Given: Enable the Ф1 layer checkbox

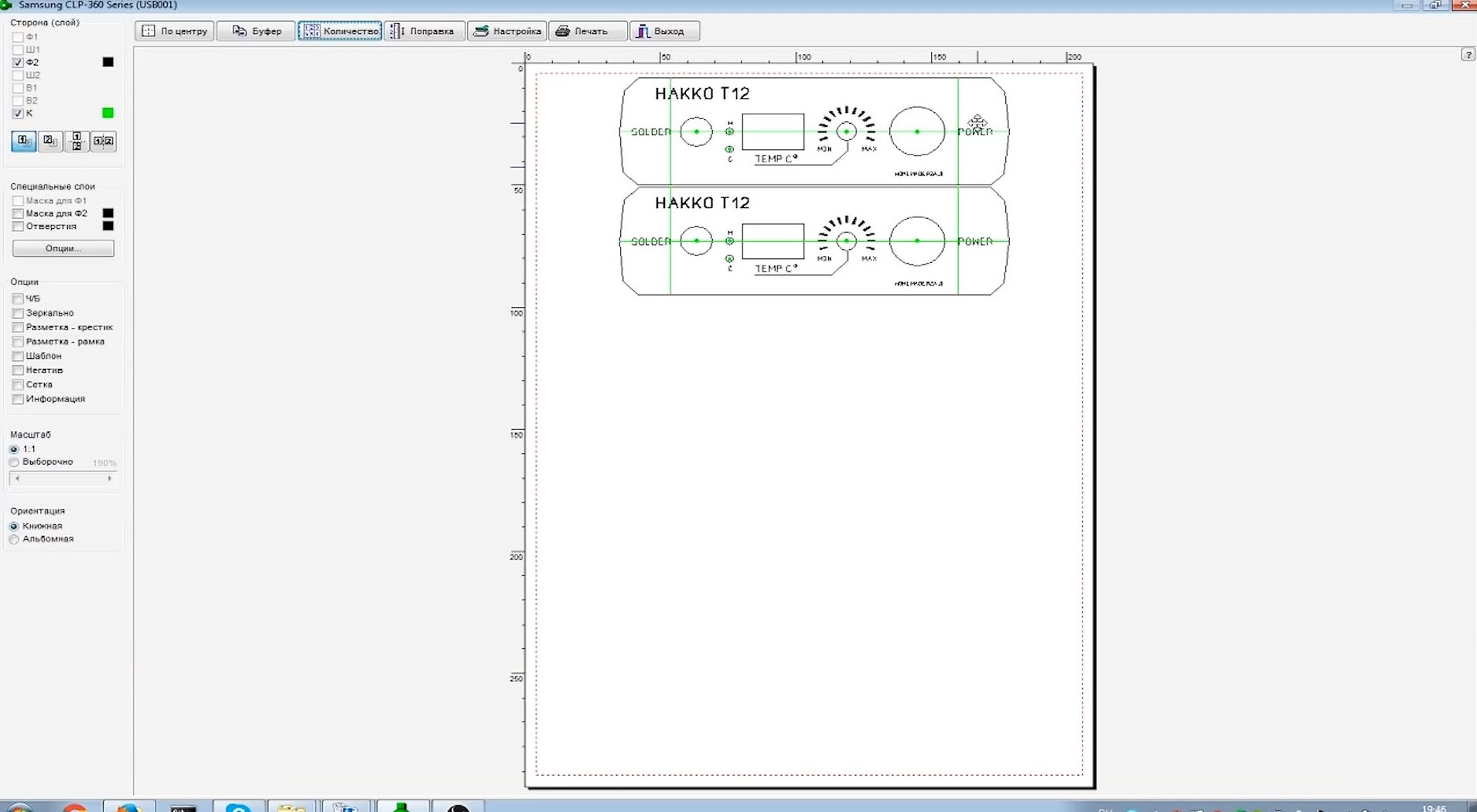Looking at the screenshot, I should pos(18,36).
